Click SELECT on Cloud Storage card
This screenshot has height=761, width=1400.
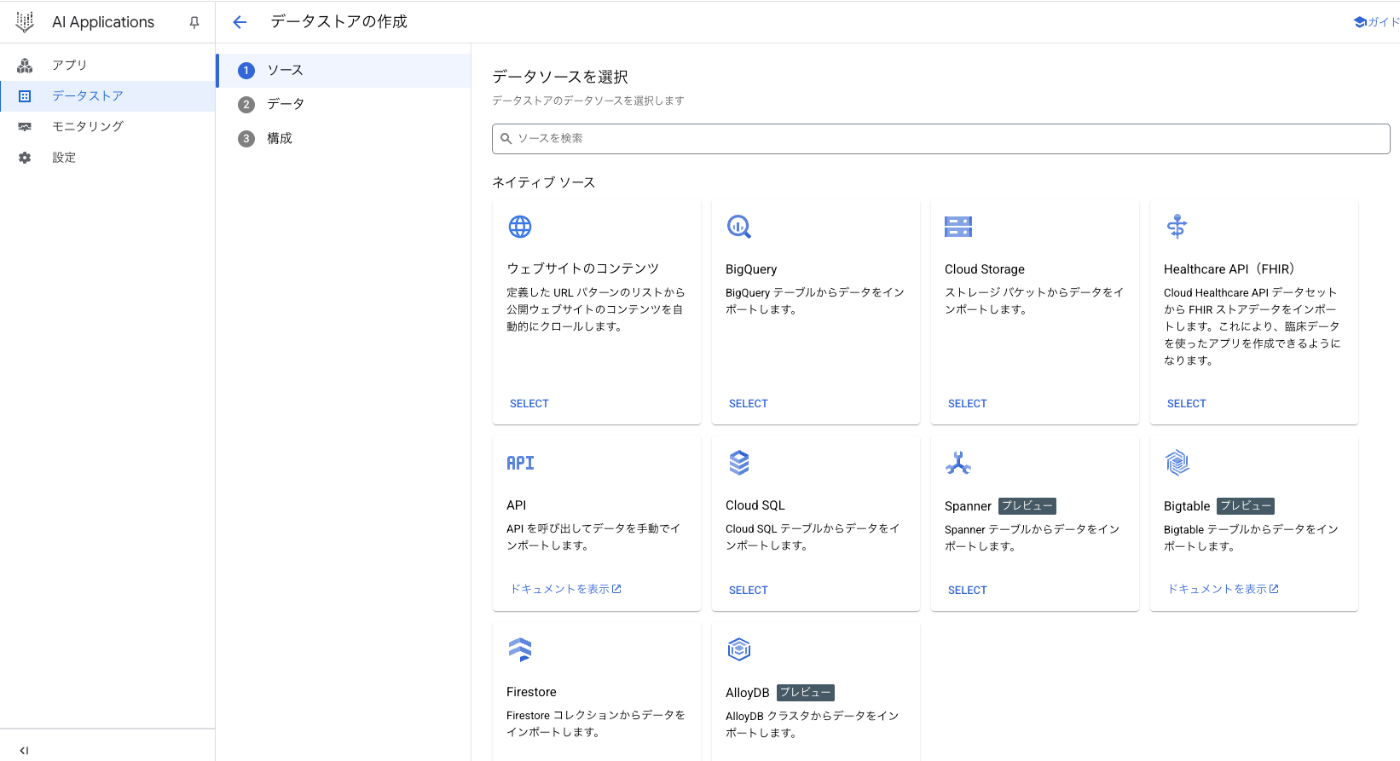967,404
